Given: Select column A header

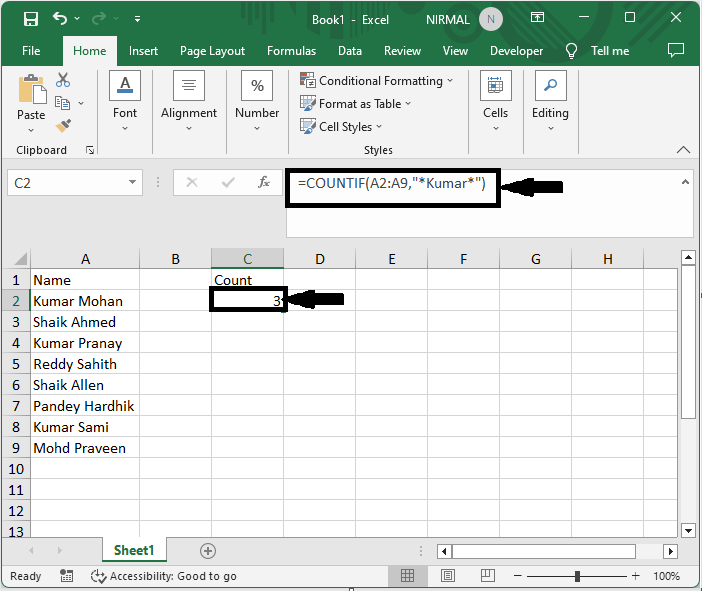Looking at the screenshot, I should (x=85, y=259).
